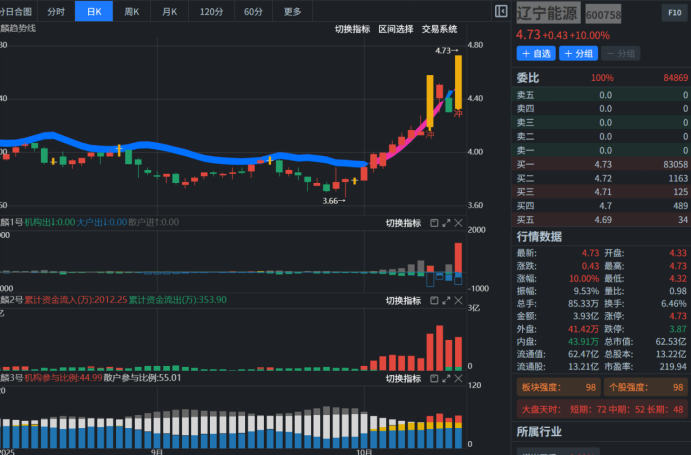This screenshot has width=691, height=455.
Task: Switch to the 60分 tab
Action: click(253, 11)
